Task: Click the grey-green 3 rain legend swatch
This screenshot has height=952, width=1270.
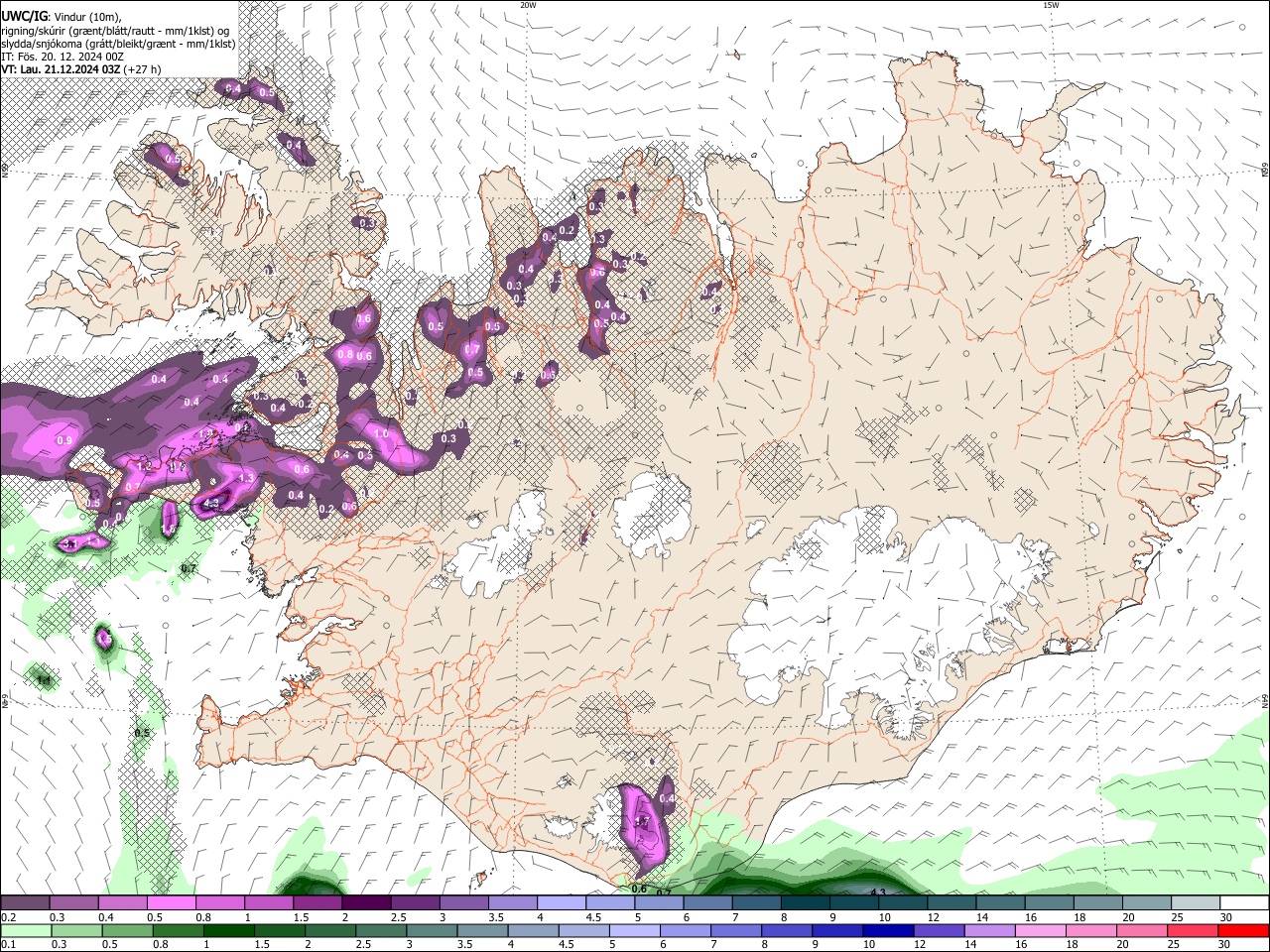Action: pyautogui.click(x=432, y=930)
